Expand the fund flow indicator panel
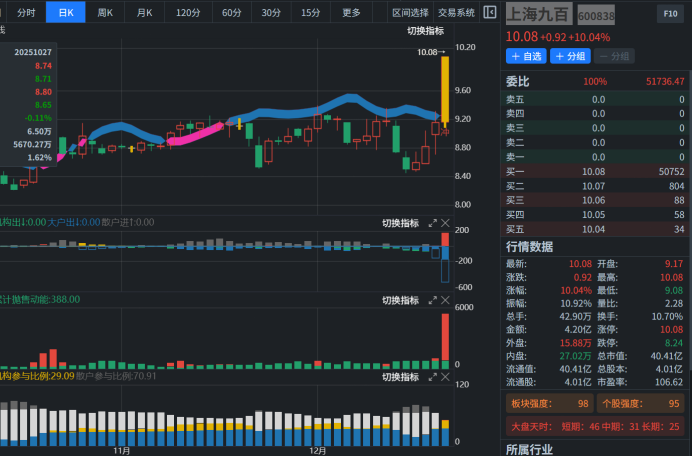This screenshot has width=692, height=457. (433, 223)
